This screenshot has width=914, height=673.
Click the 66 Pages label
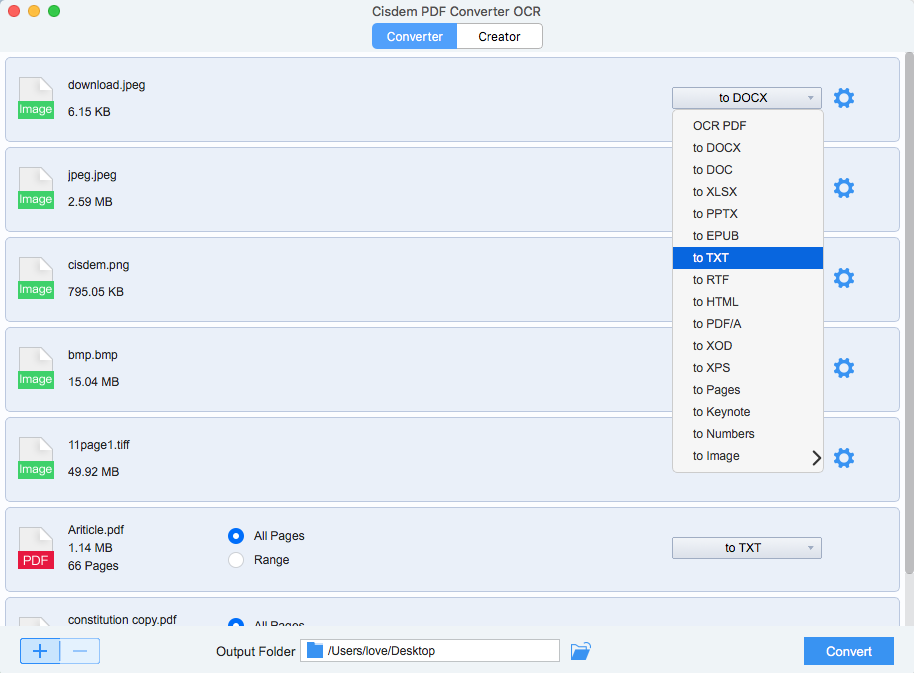point(93,566)
